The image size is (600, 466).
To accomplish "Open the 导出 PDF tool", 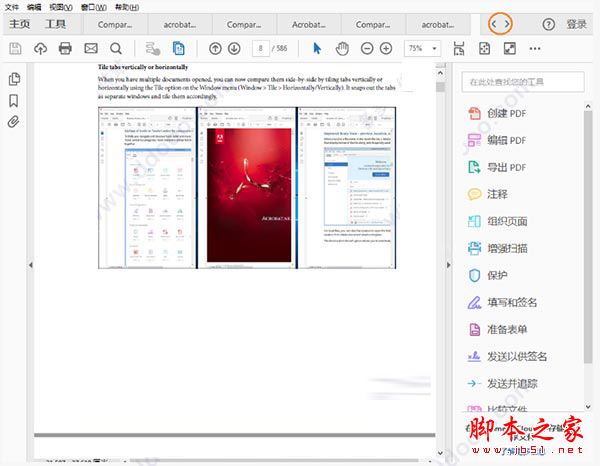I will pos(497,167).
